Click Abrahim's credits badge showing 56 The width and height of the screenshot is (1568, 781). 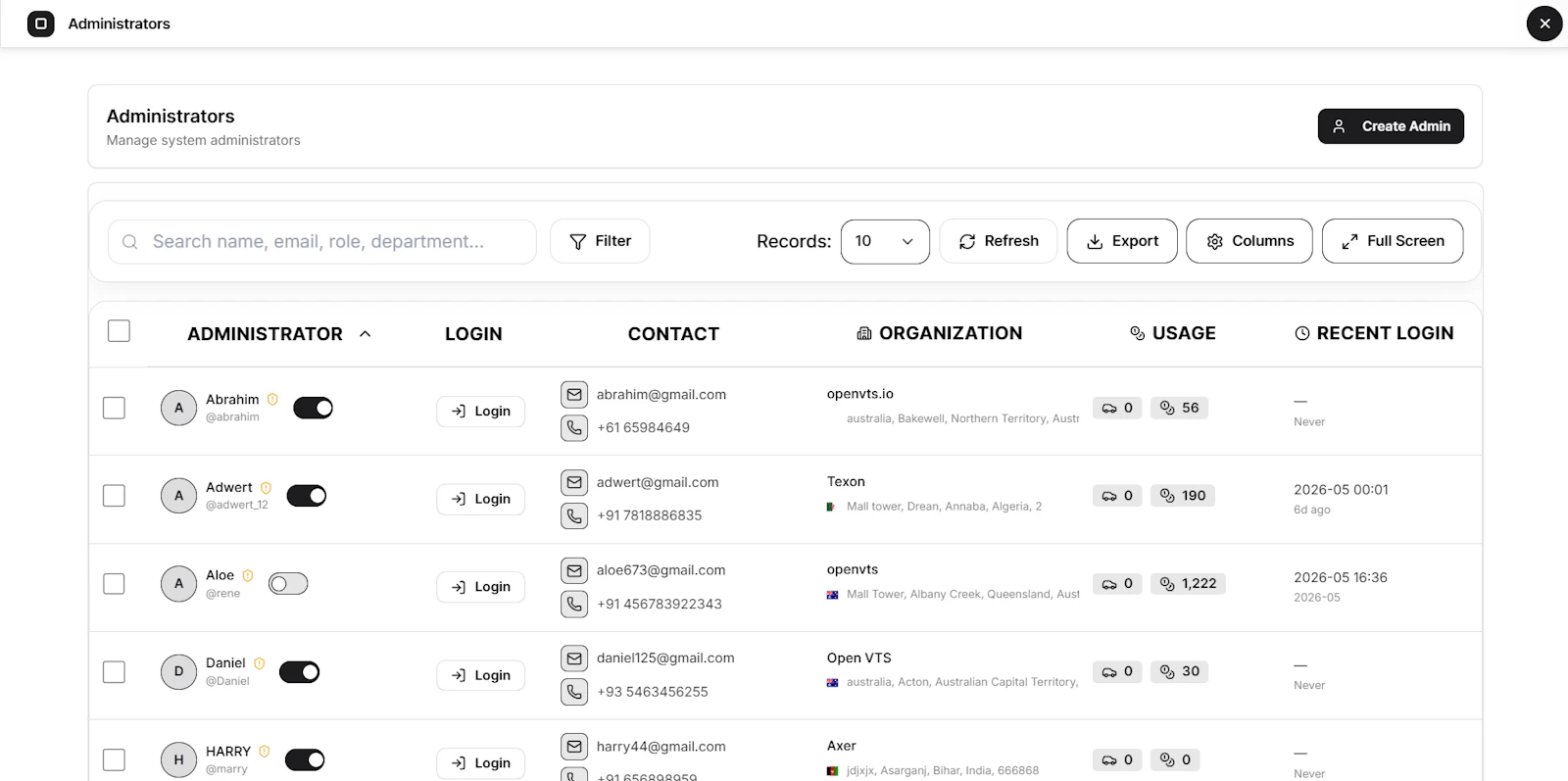(x=1179, y=408)
